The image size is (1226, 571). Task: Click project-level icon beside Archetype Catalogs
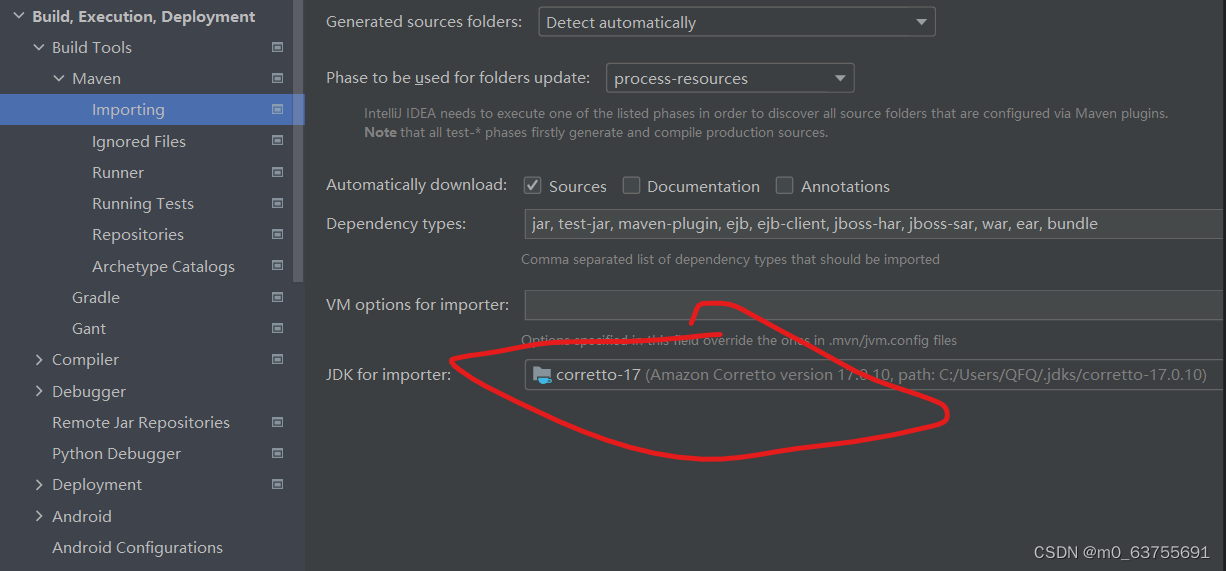pos(278,266)
